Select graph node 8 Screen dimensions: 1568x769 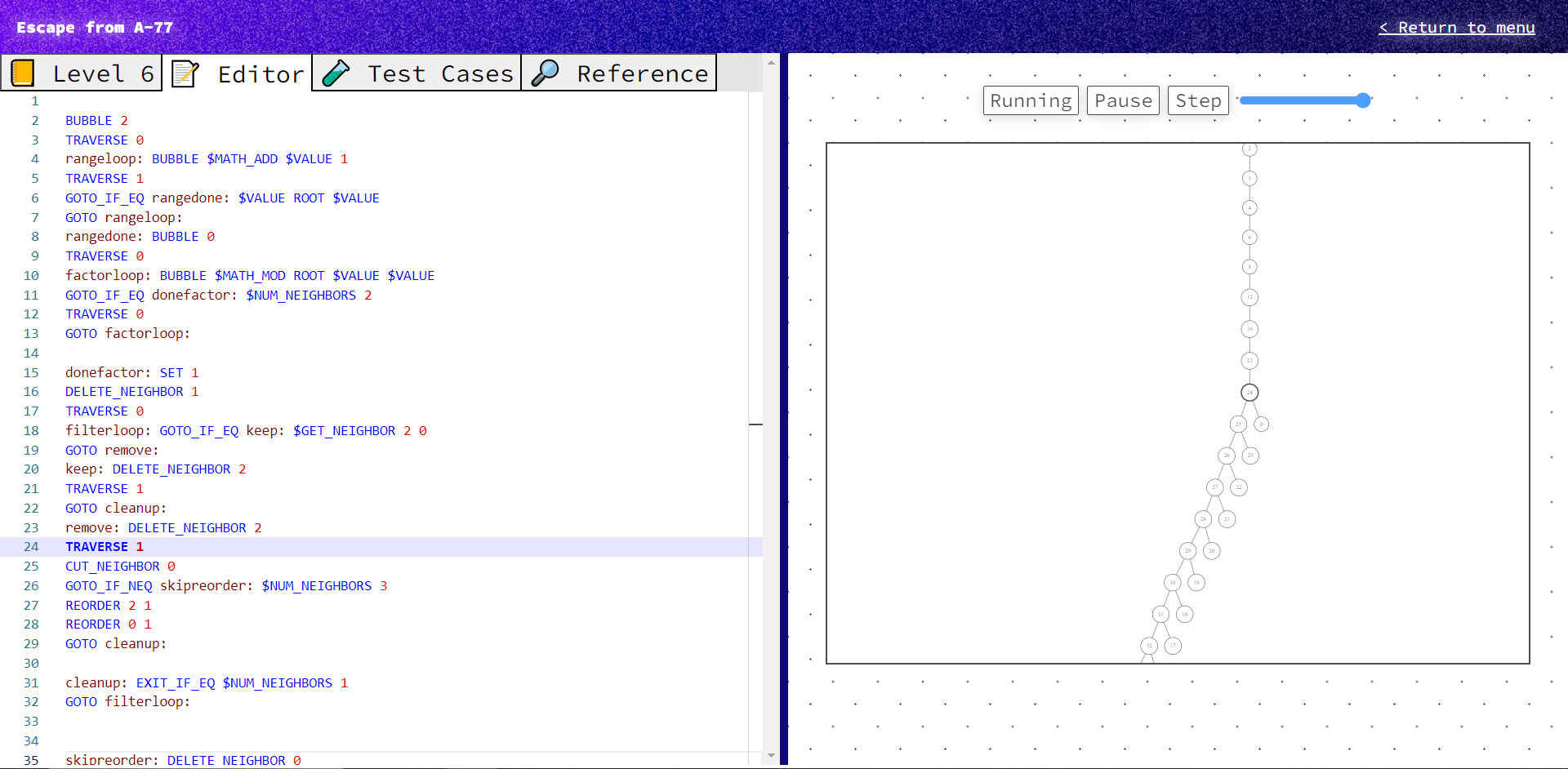click(x=1249, y=267)
